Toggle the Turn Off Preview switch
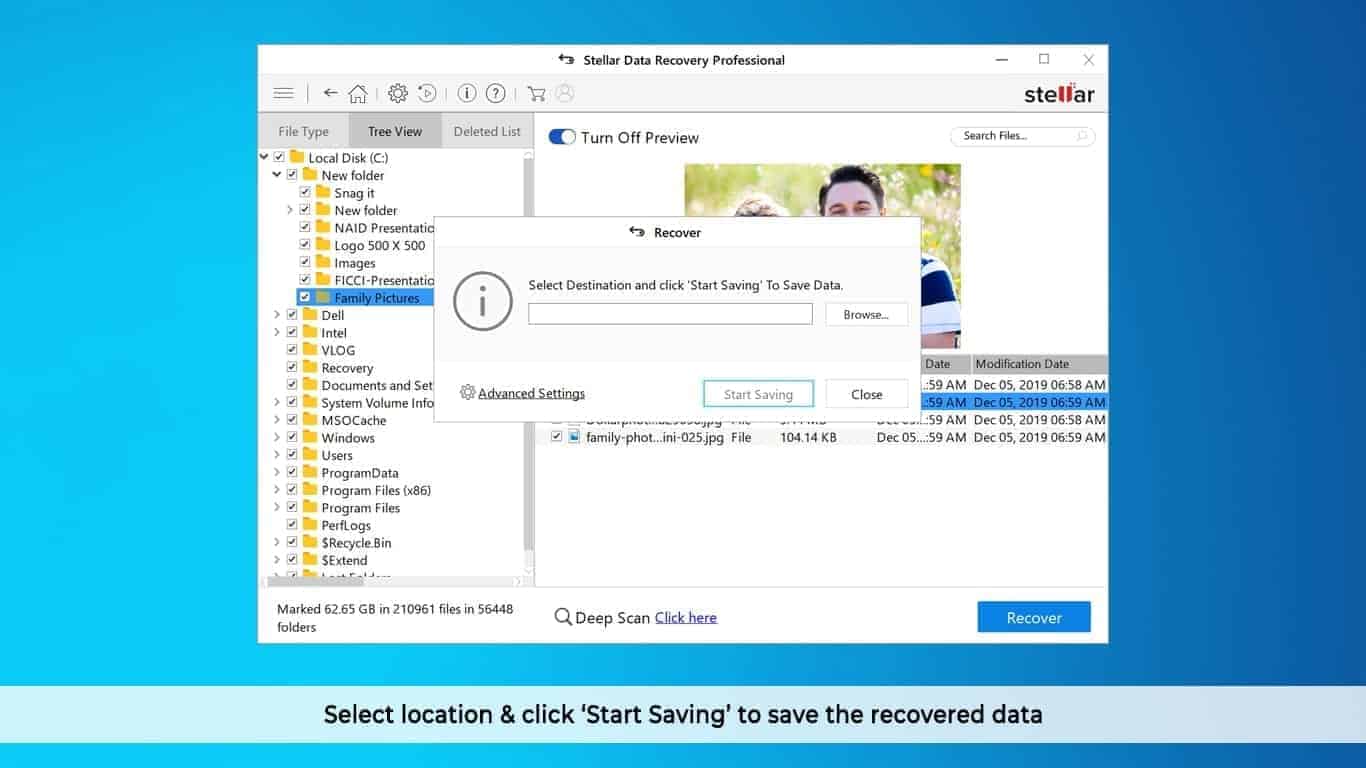The image size is (1366, 768). point(561,137)
